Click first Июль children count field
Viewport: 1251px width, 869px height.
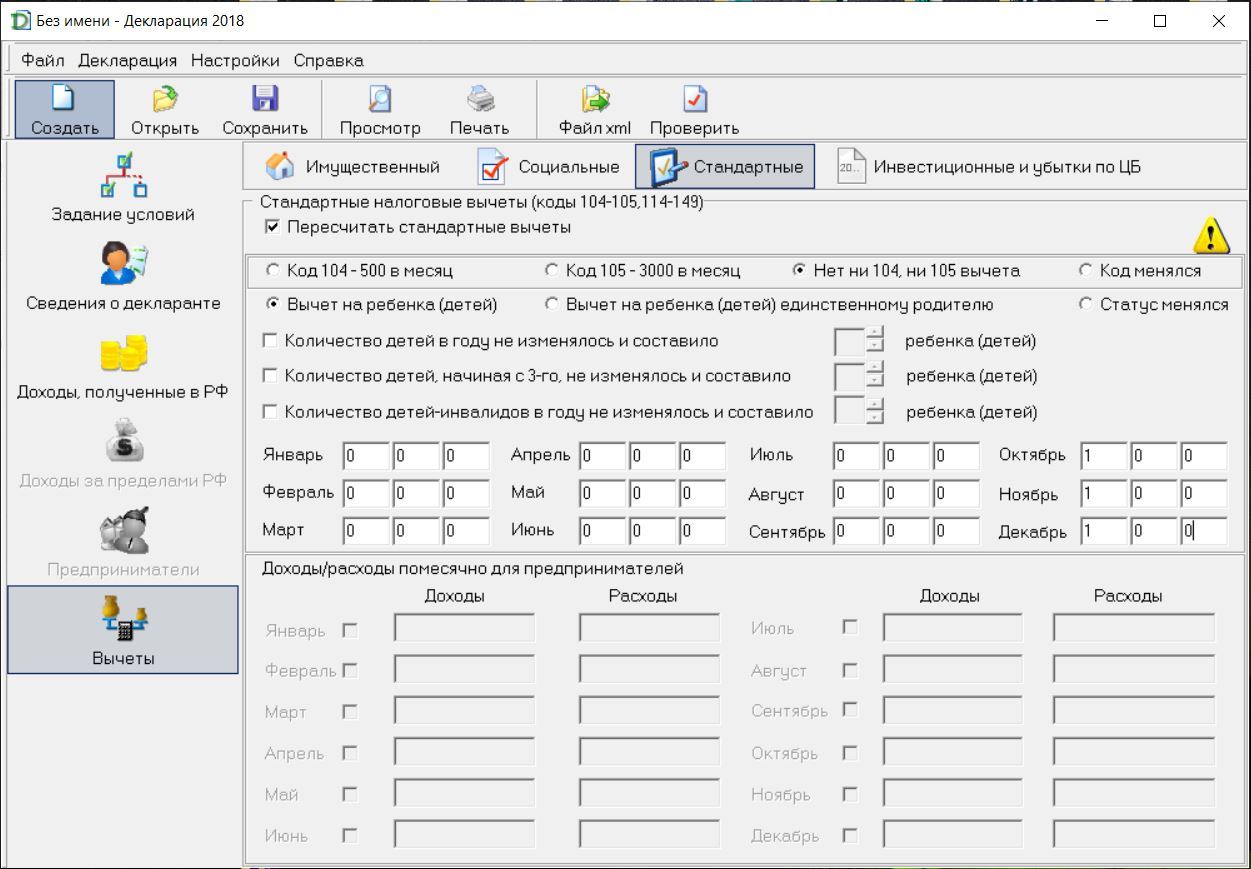click(x=856, y=456)
